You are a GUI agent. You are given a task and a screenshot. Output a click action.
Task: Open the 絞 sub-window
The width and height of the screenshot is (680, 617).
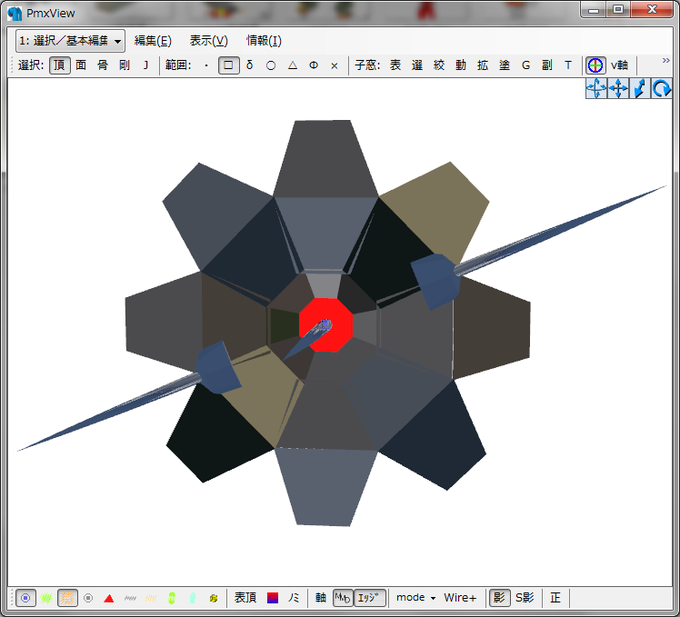pyautogui.click(x=439, y=65)
